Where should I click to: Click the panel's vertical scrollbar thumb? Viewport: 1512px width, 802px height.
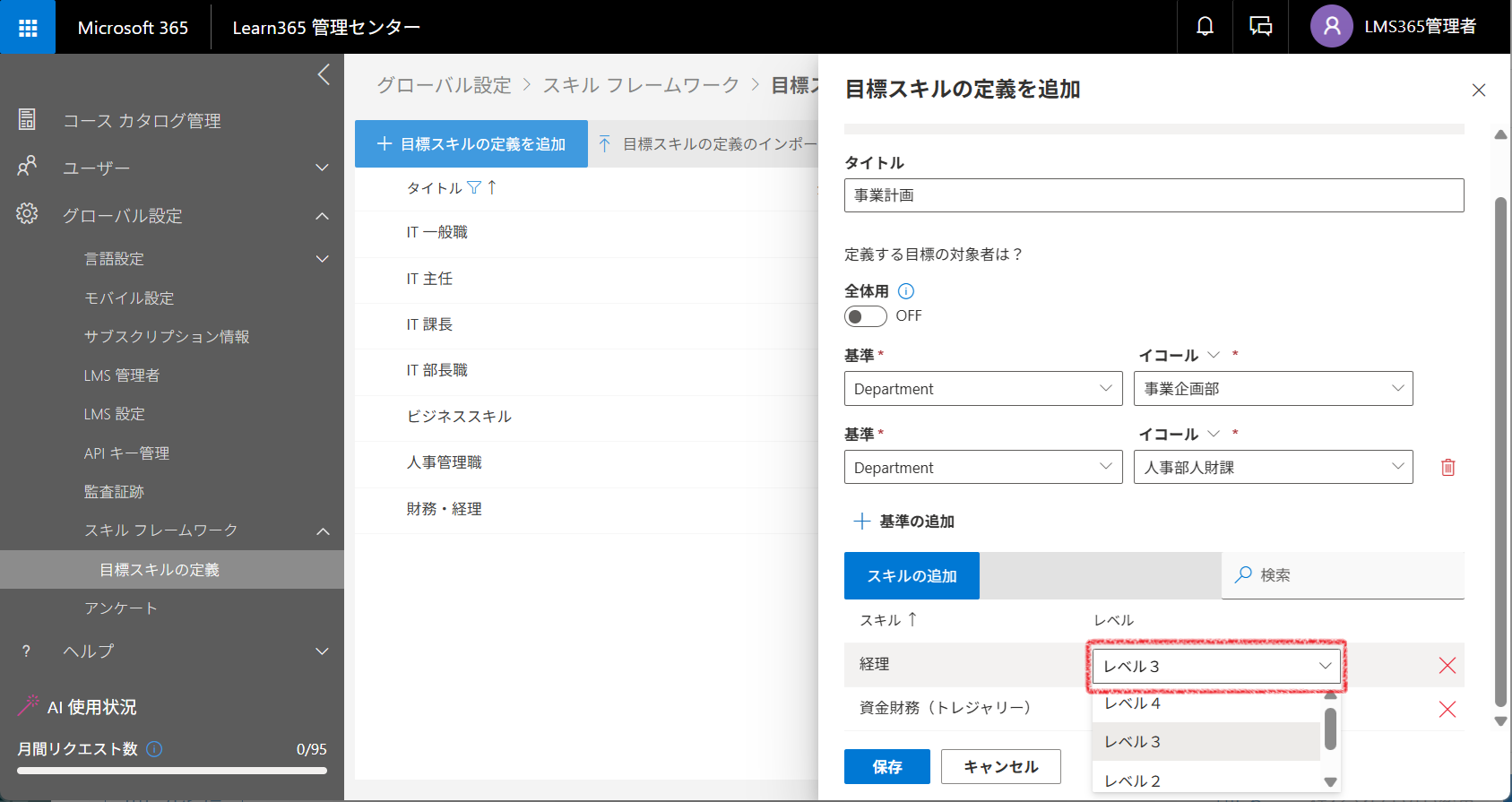(x=1500, y=453)
